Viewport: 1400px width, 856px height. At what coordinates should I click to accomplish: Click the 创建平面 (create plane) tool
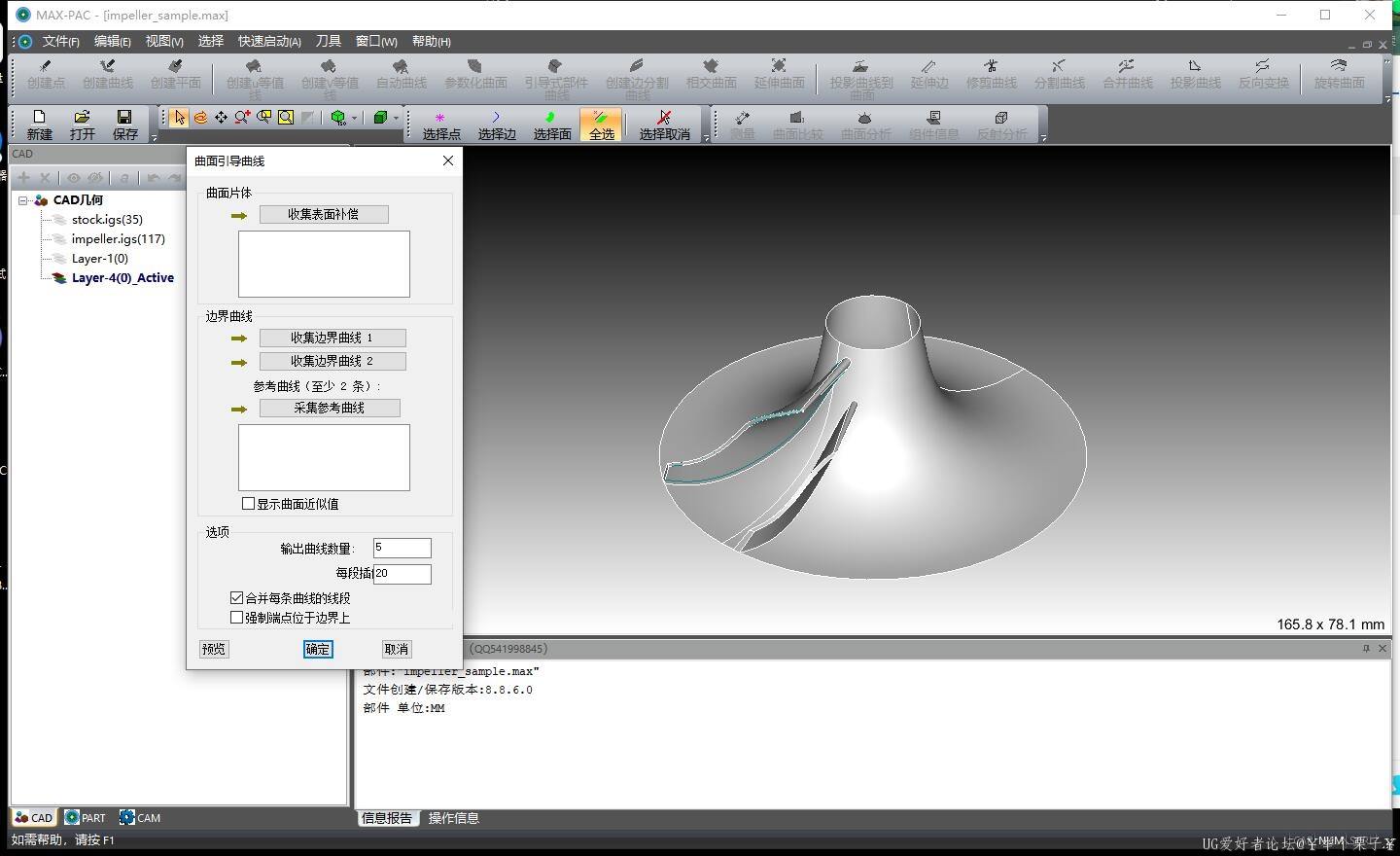(x=176, y=75)
